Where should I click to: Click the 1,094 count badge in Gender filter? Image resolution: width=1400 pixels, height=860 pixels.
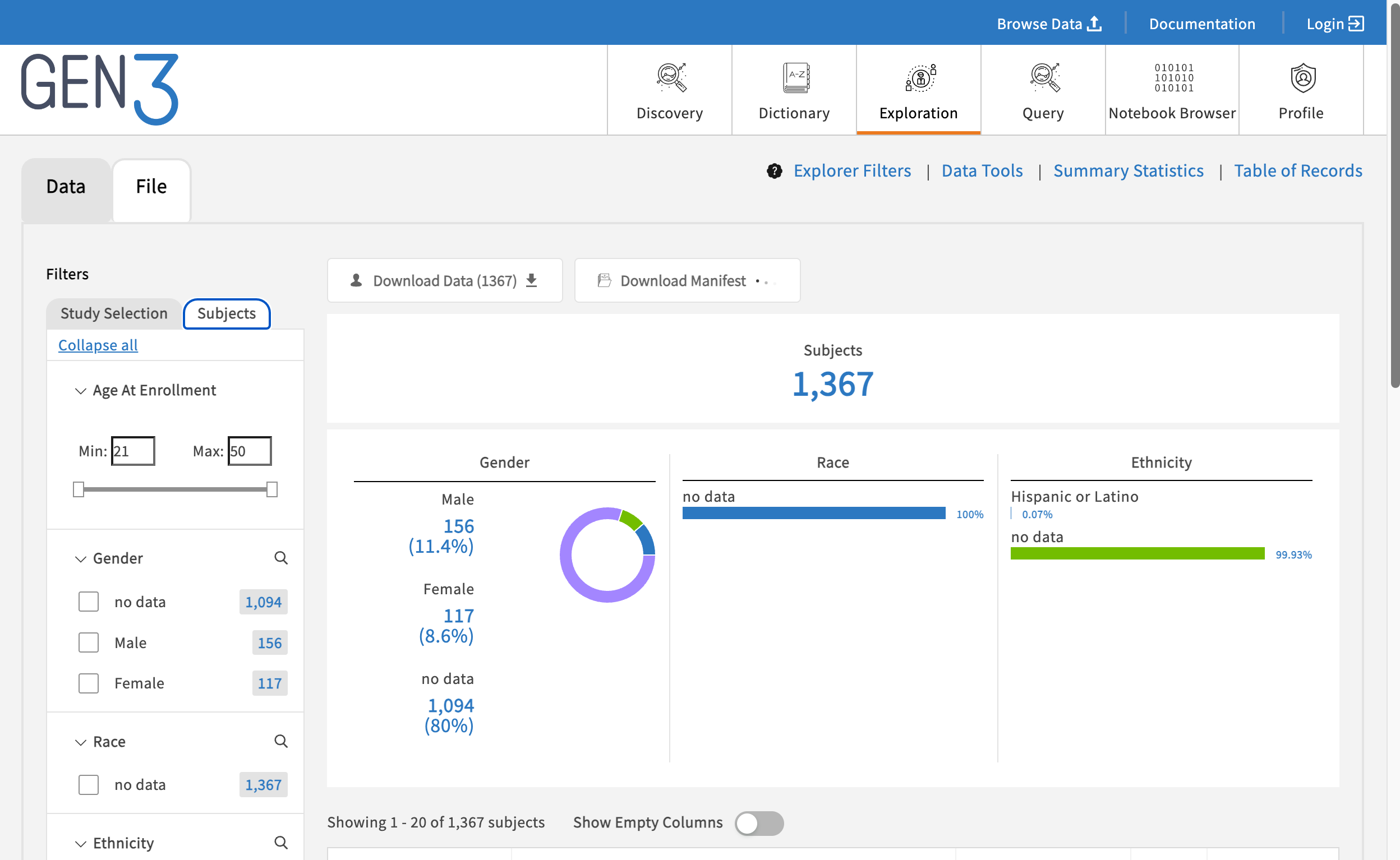click(x=264, y=602)
